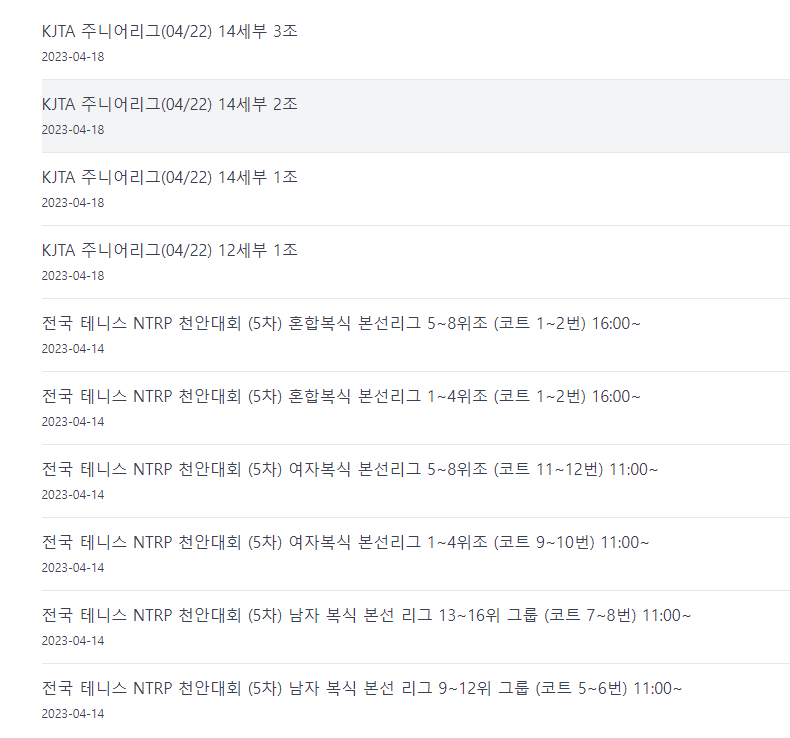Click date below 남자 복식 13~16위 title
The width and height of the screenshot is (790, 738).
tap(73, 641)
